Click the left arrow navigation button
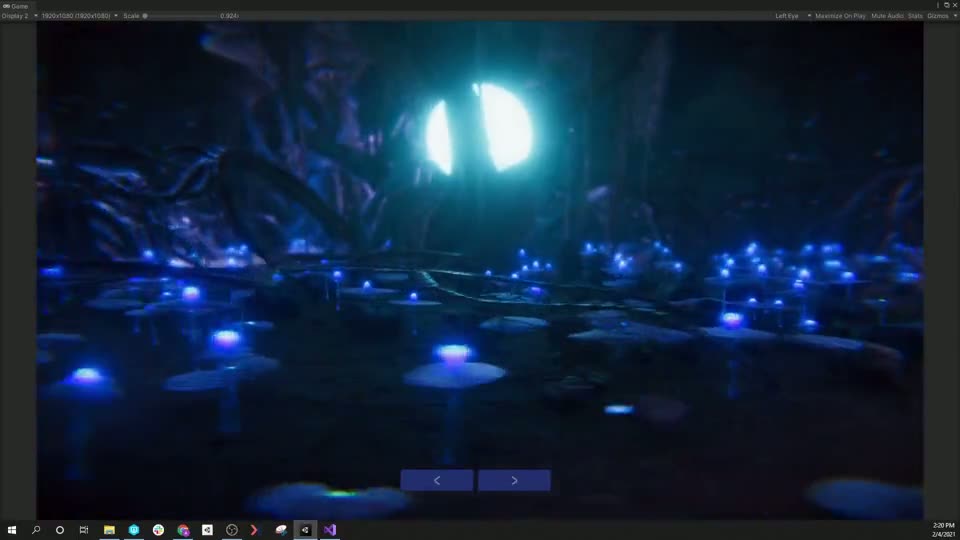960x540 pixels. coord(437,481)
